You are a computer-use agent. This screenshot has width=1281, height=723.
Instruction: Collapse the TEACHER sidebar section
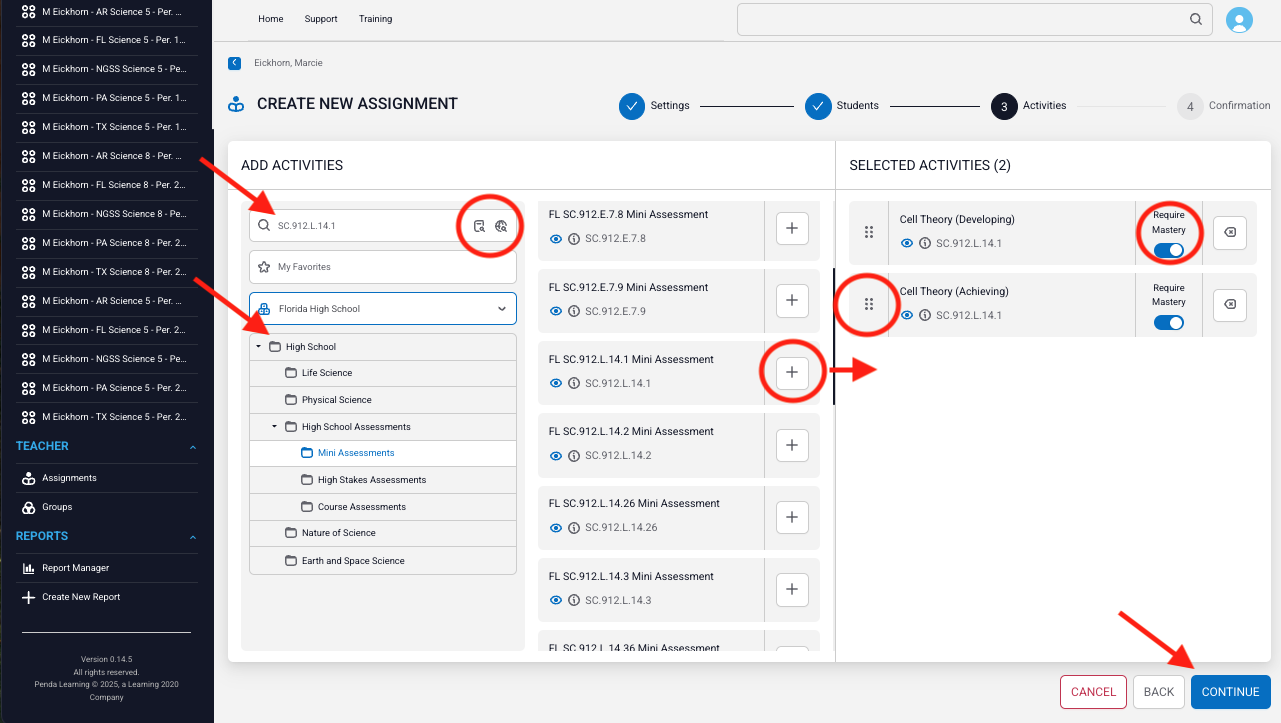(x=193, y=447)
